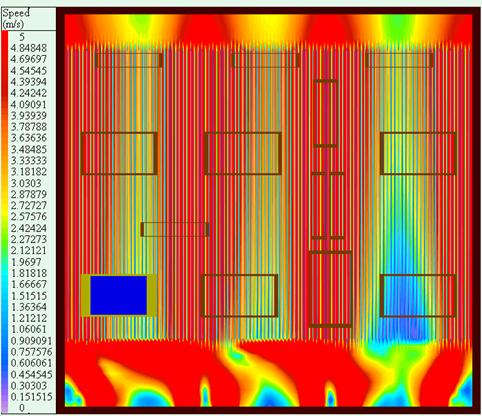Screen dimensions: 482x416
Task: Select the small horizontal component near plot center-left
Action: click(175, 229)
